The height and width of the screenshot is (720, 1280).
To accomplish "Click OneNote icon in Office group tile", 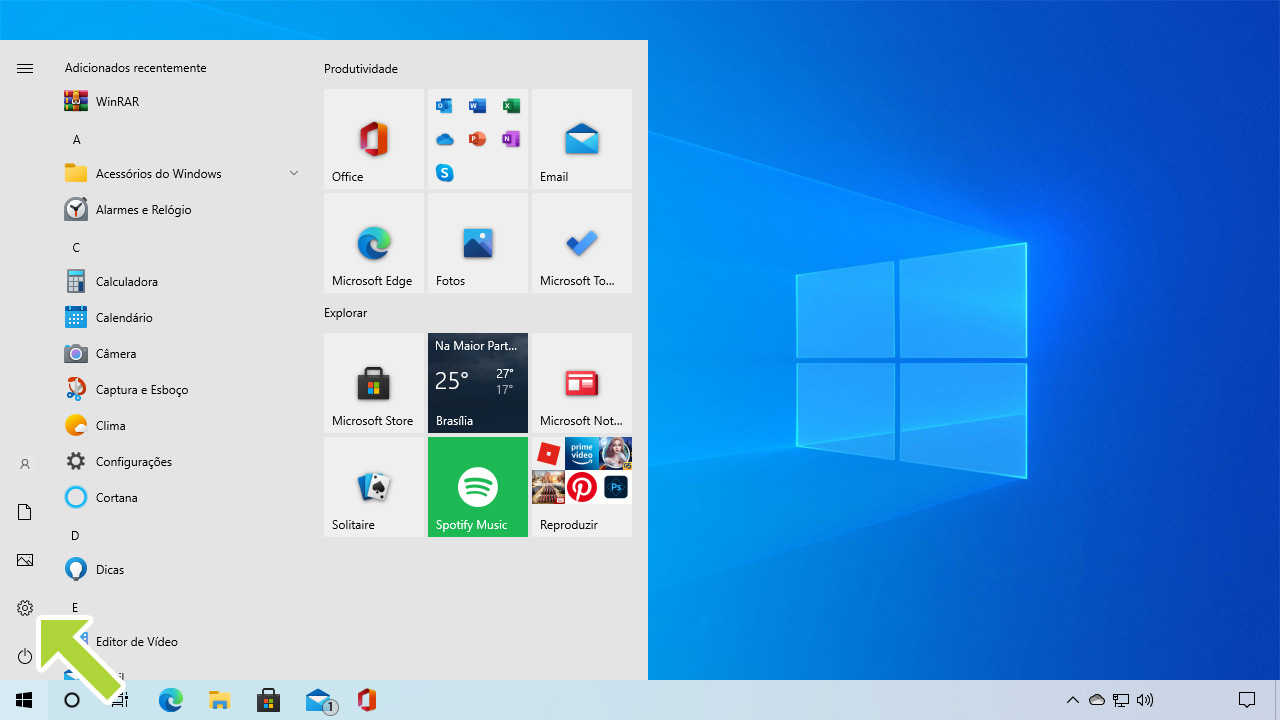I will coord(511,139).
